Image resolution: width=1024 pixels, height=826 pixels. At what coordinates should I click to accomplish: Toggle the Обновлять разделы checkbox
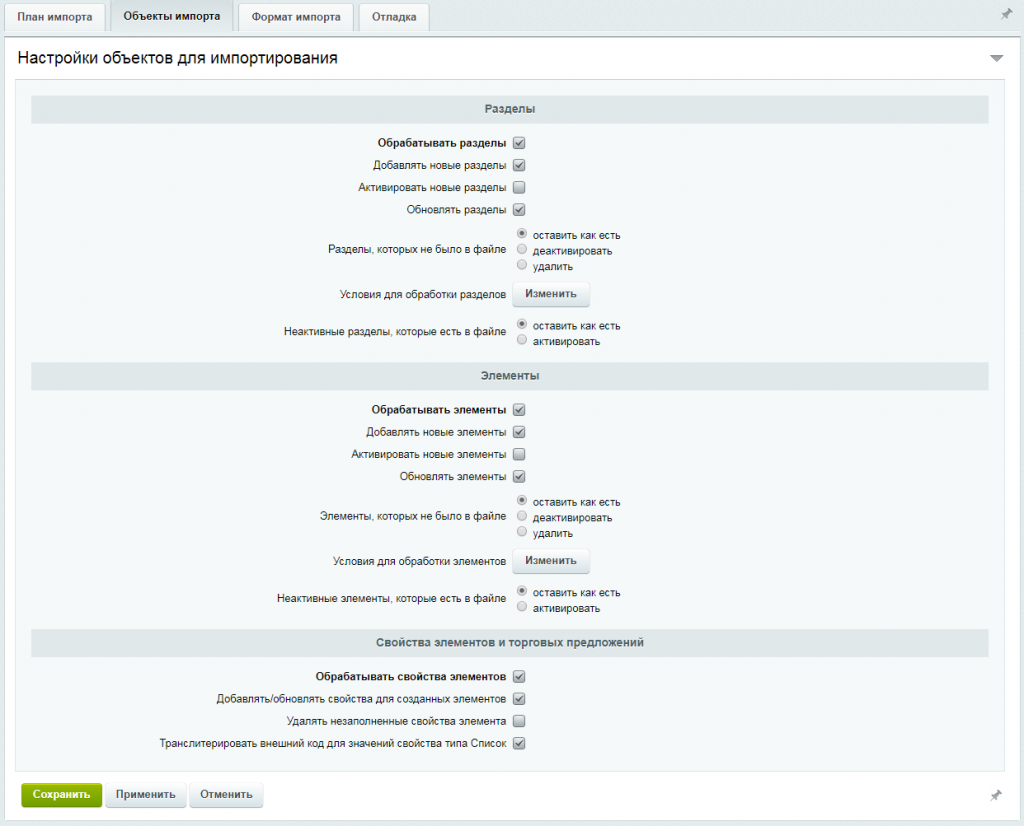click(519, 210)
